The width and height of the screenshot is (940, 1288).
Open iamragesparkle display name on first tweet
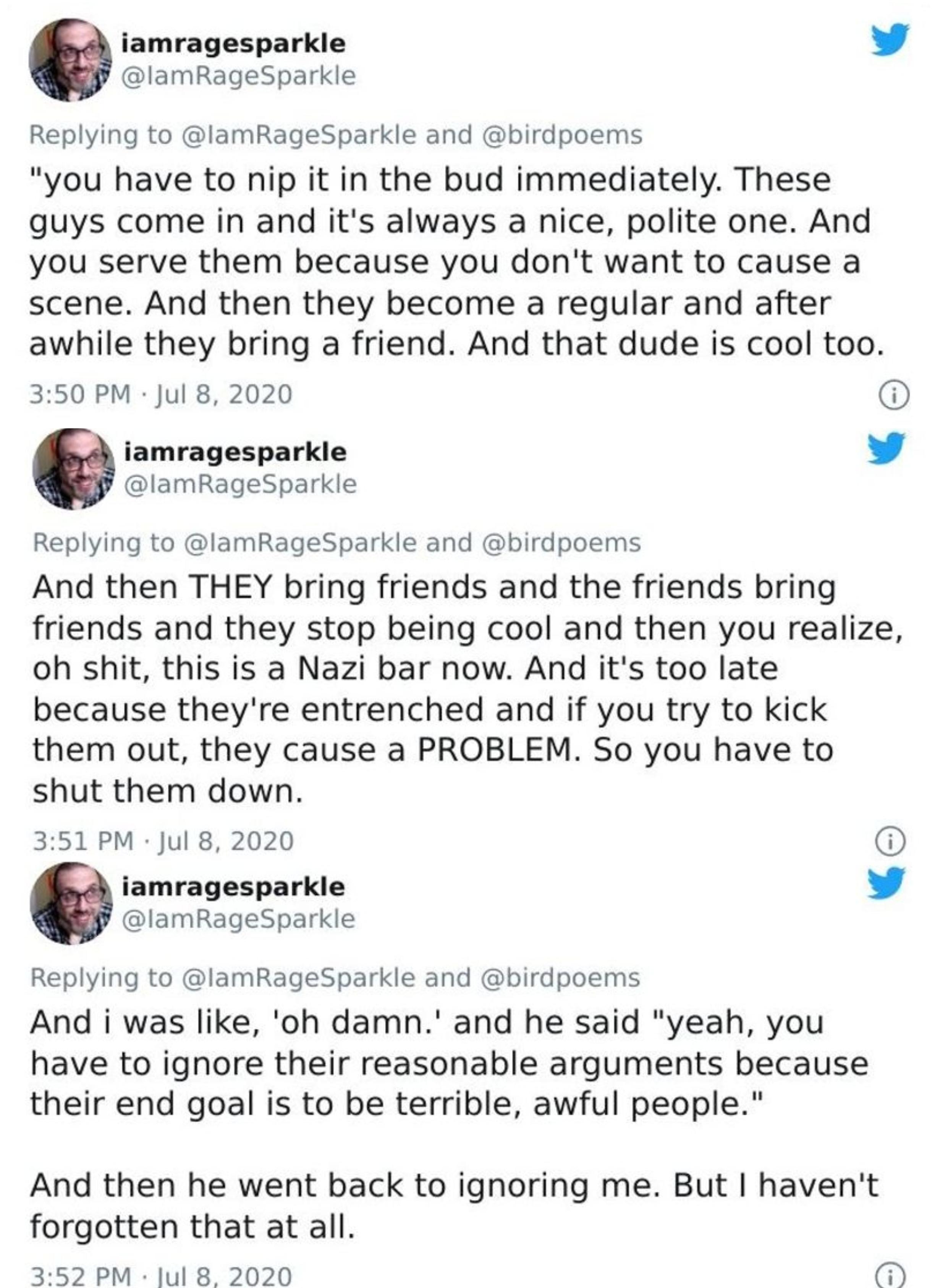[x=233, y=44]
